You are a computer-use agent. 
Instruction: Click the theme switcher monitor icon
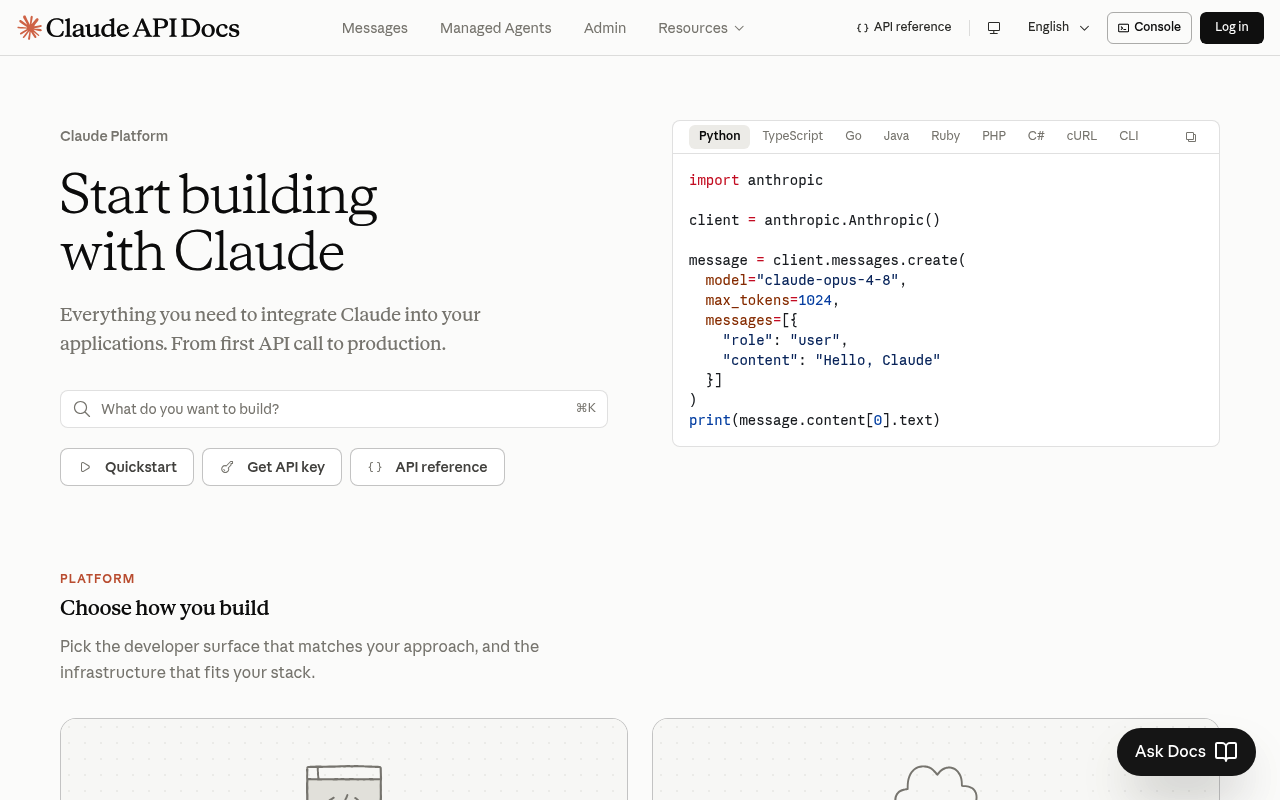[x=994, y=28]
